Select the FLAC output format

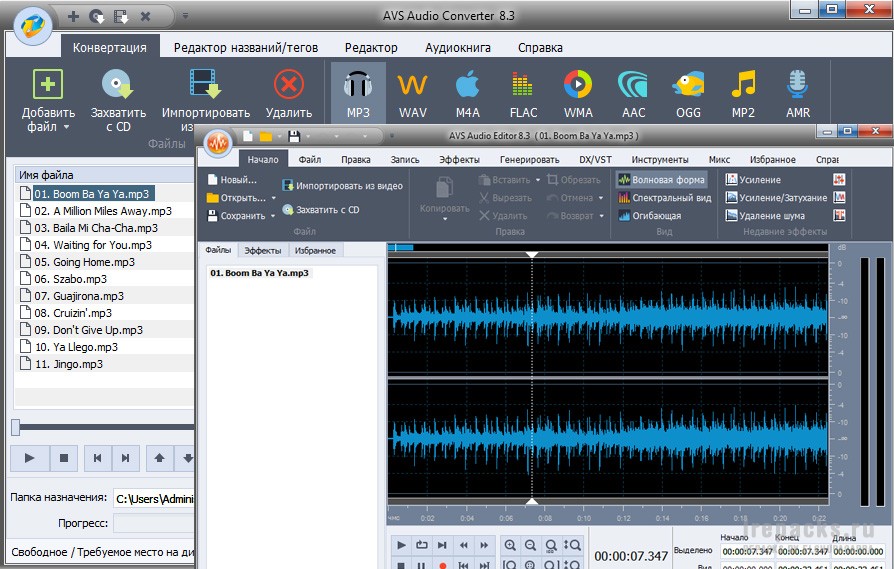tap(523, 92)
